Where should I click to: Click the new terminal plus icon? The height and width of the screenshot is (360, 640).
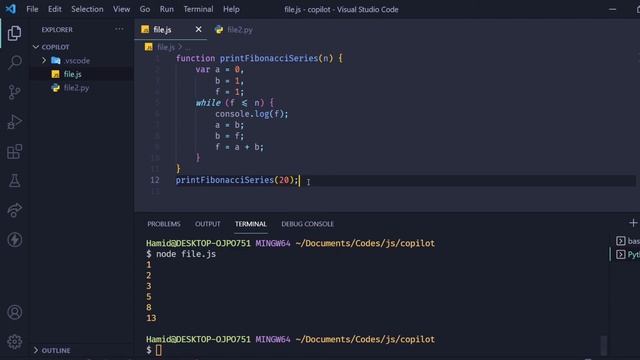click(633, 223)
